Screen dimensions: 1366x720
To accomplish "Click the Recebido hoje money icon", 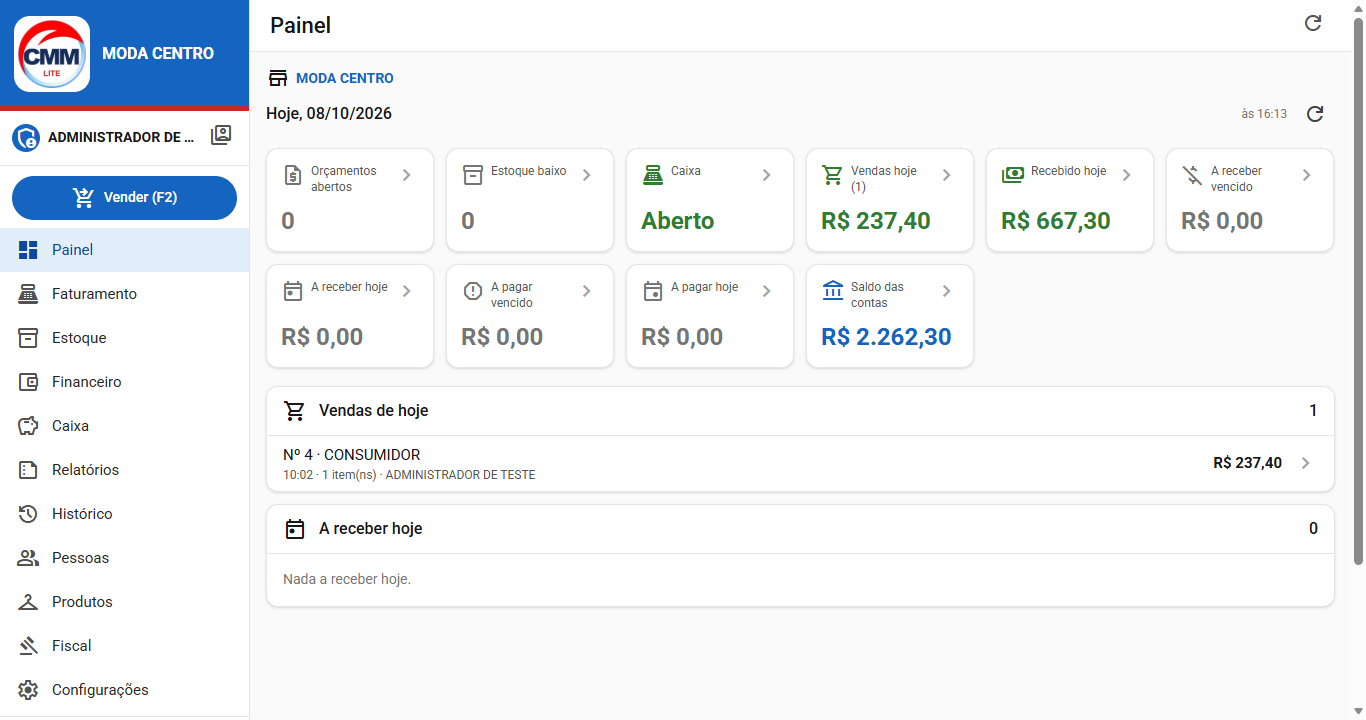I will click(1013, 175).
